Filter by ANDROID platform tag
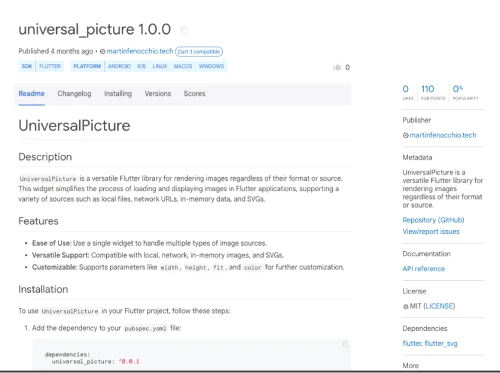This screenshot has width=500, height=373. (x=119, y=66)
